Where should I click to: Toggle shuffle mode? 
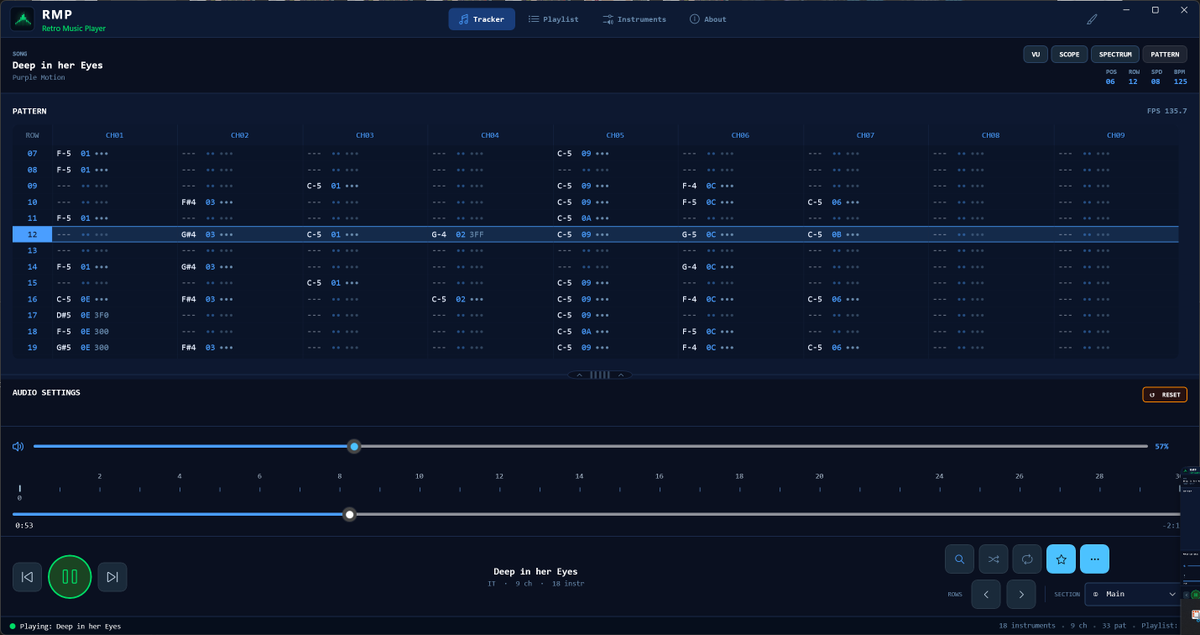(x=993, y=559)
